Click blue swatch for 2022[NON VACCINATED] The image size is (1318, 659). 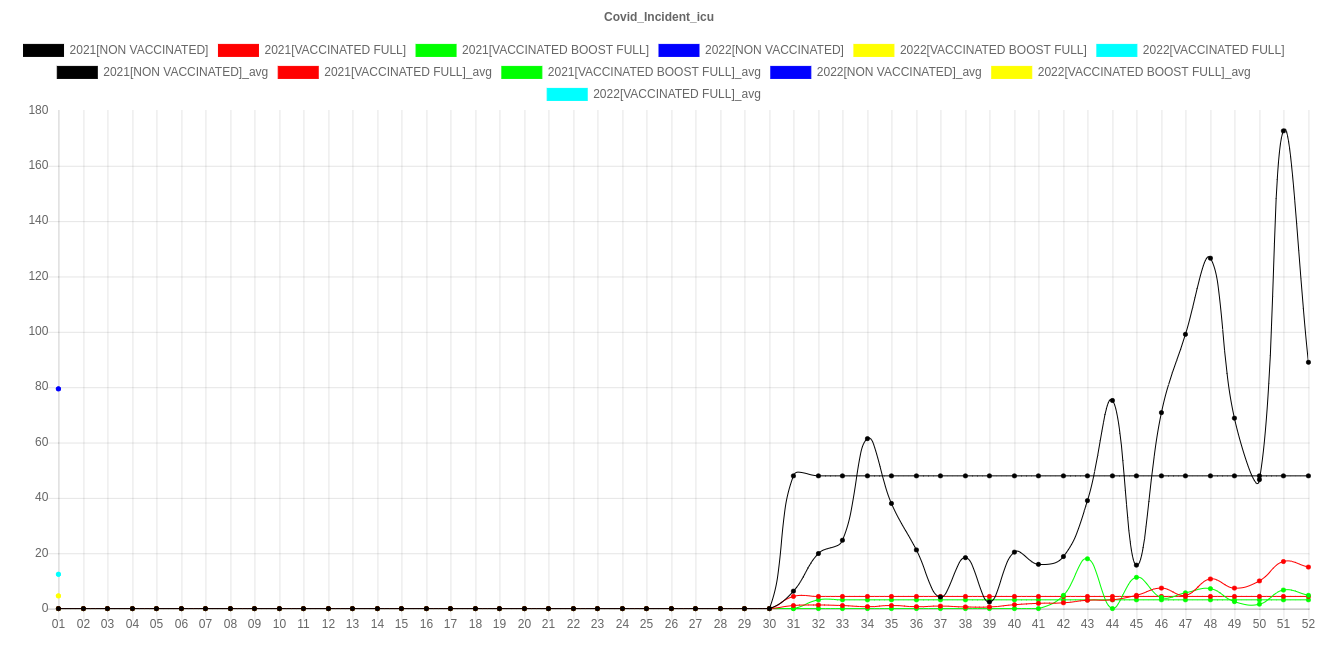pyautogui.click(x=678, y=50)
